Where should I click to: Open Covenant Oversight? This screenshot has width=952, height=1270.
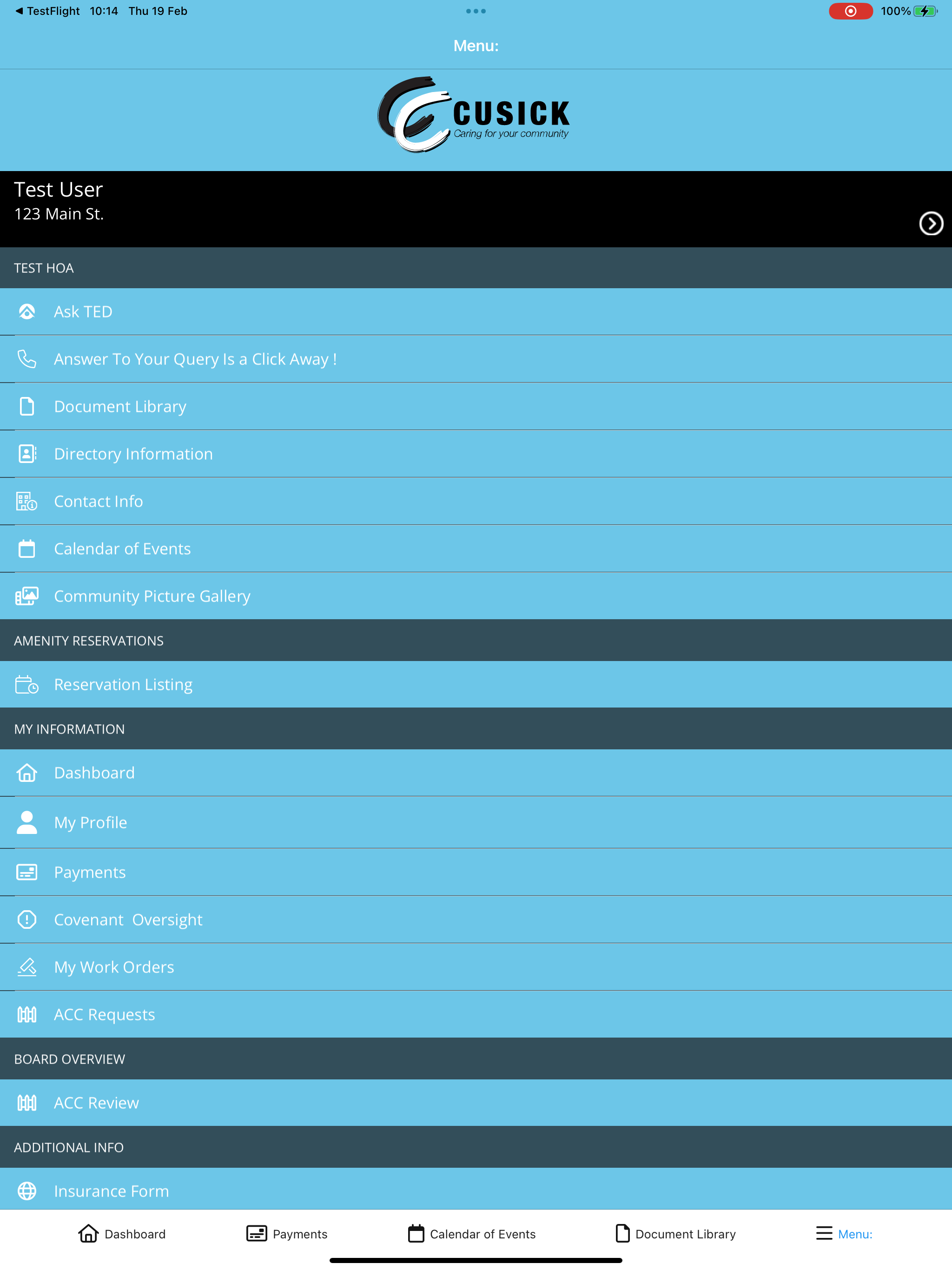coord(476,919)
